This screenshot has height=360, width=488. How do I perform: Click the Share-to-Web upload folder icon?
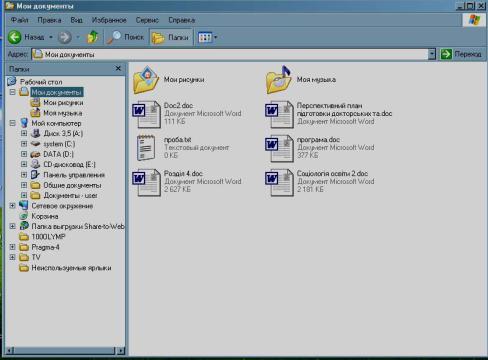[24, 226]
